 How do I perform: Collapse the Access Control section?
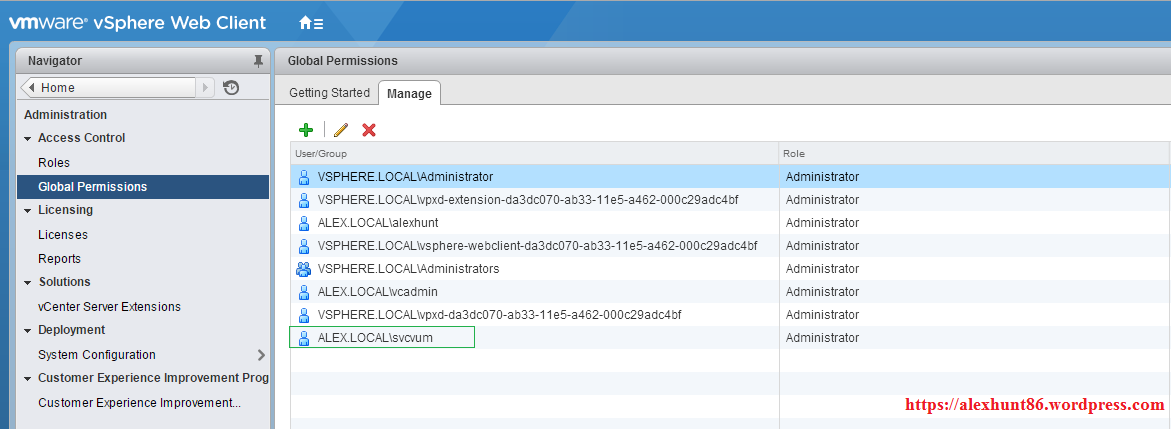(x=28, y=139)
